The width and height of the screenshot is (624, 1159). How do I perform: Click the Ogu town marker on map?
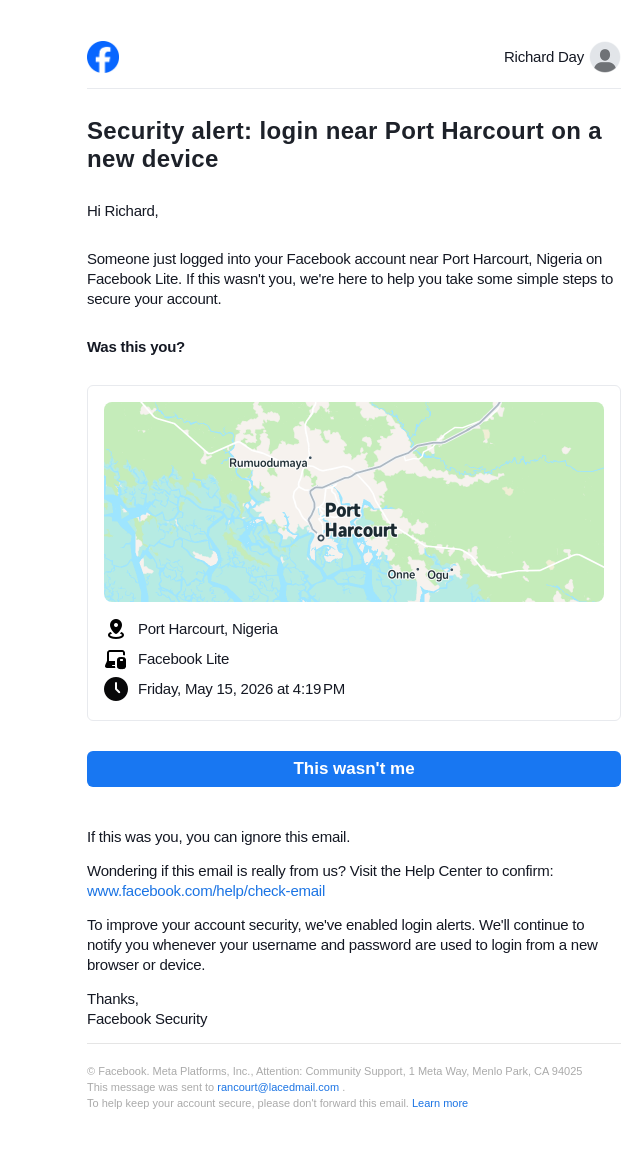(x=451, y=570)
